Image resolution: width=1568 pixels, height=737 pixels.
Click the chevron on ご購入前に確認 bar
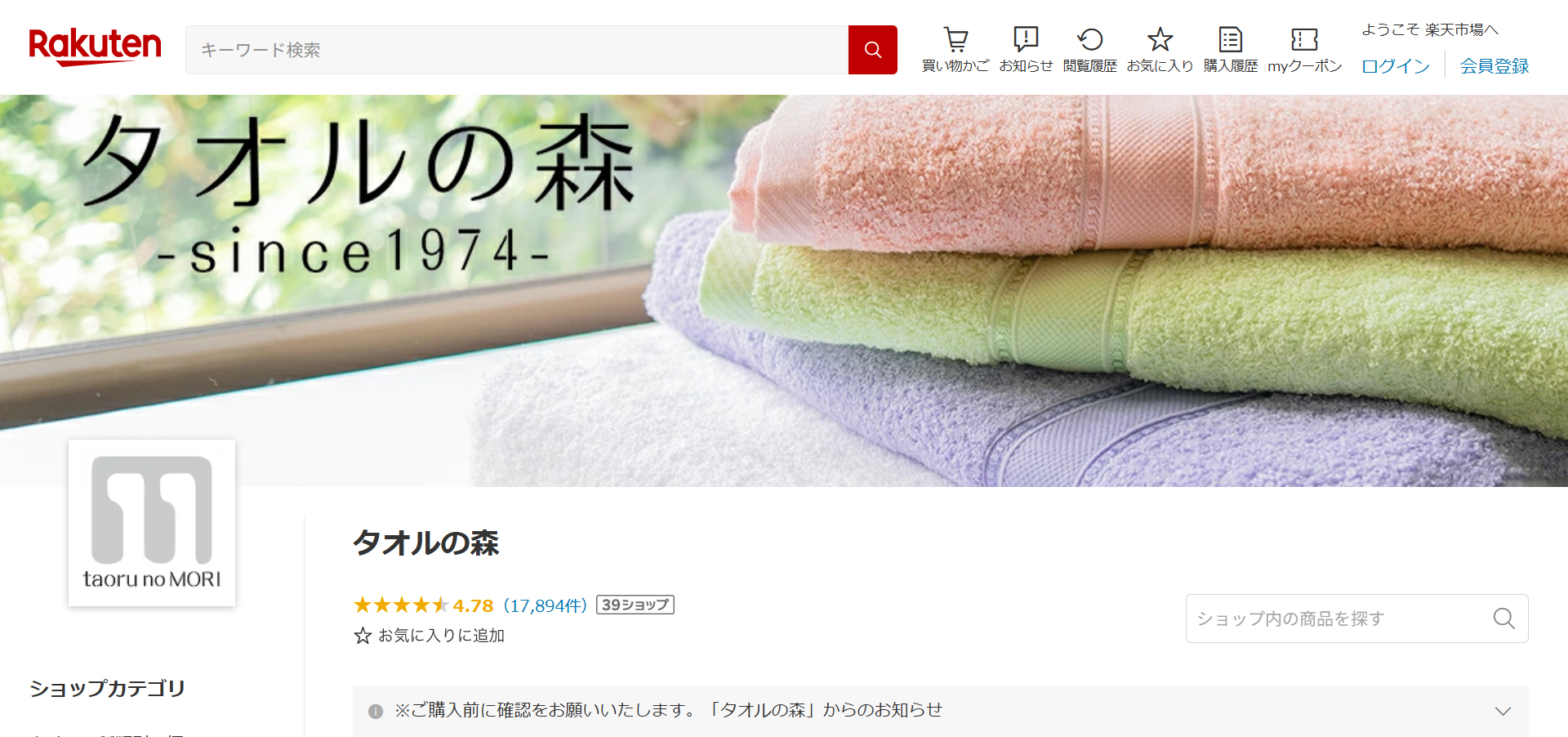tap(1506, 711)
